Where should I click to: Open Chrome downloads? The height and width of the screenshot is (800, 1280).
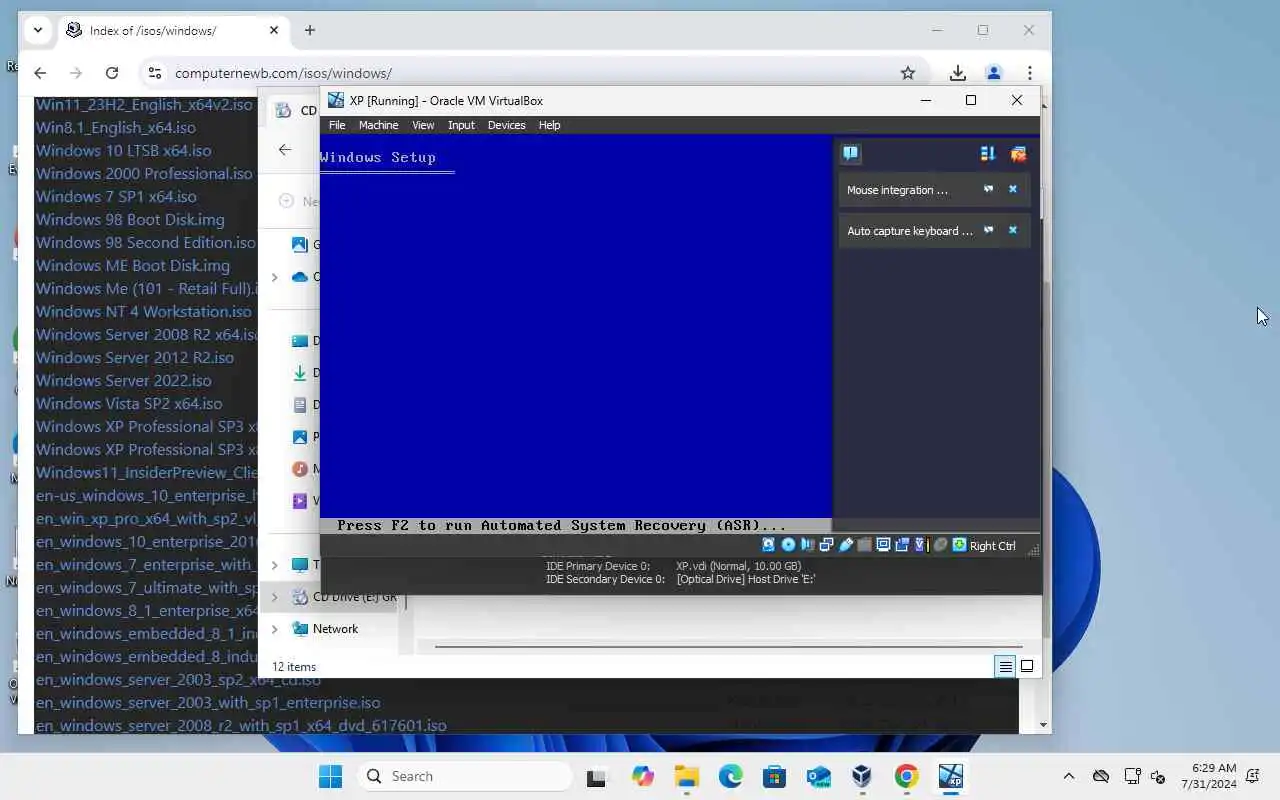click(958, 73)
